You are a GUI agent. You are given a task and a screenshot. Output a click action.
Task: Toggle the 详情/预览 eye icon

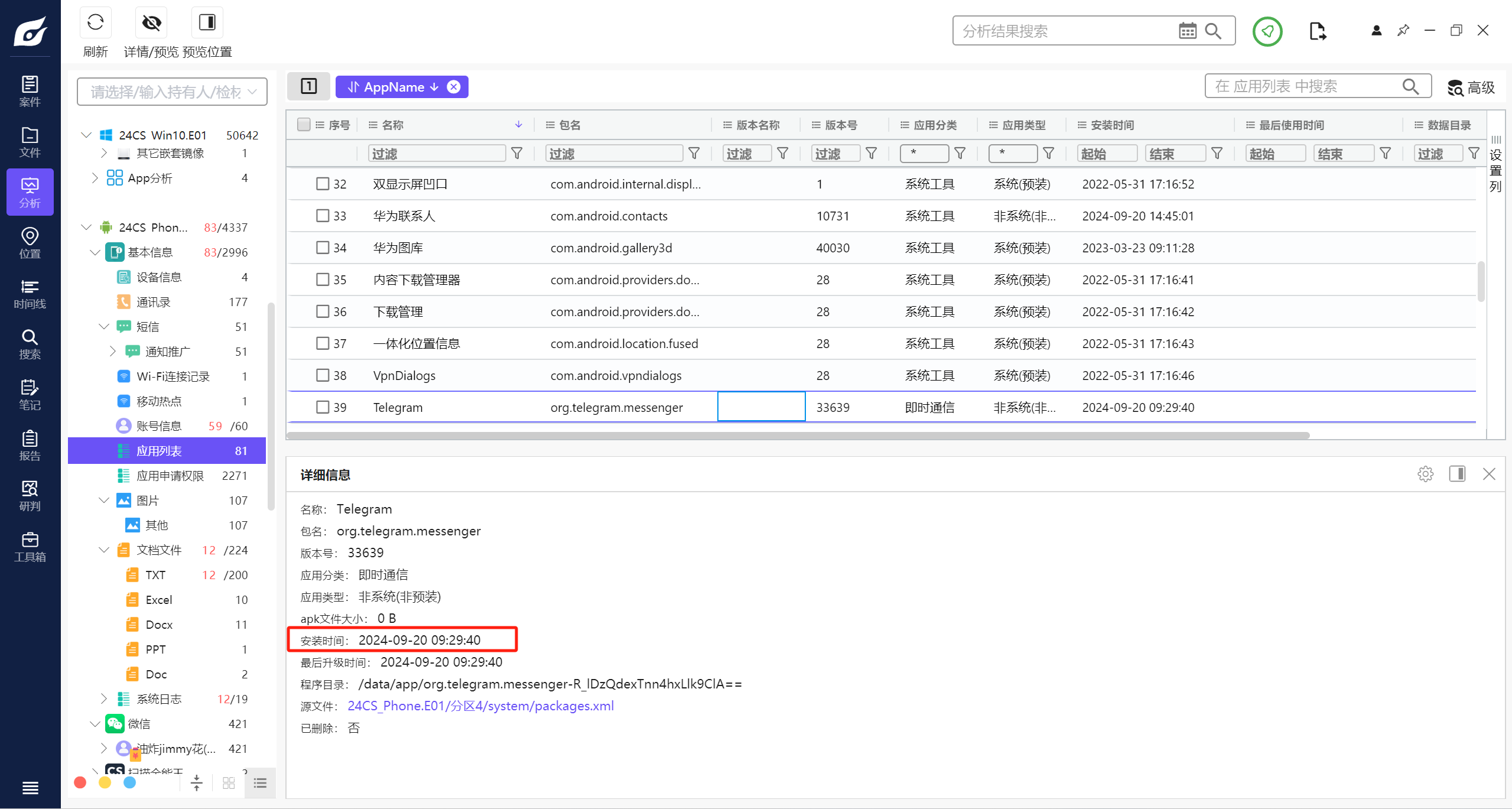pyautogui.click(x=151, y=23)
